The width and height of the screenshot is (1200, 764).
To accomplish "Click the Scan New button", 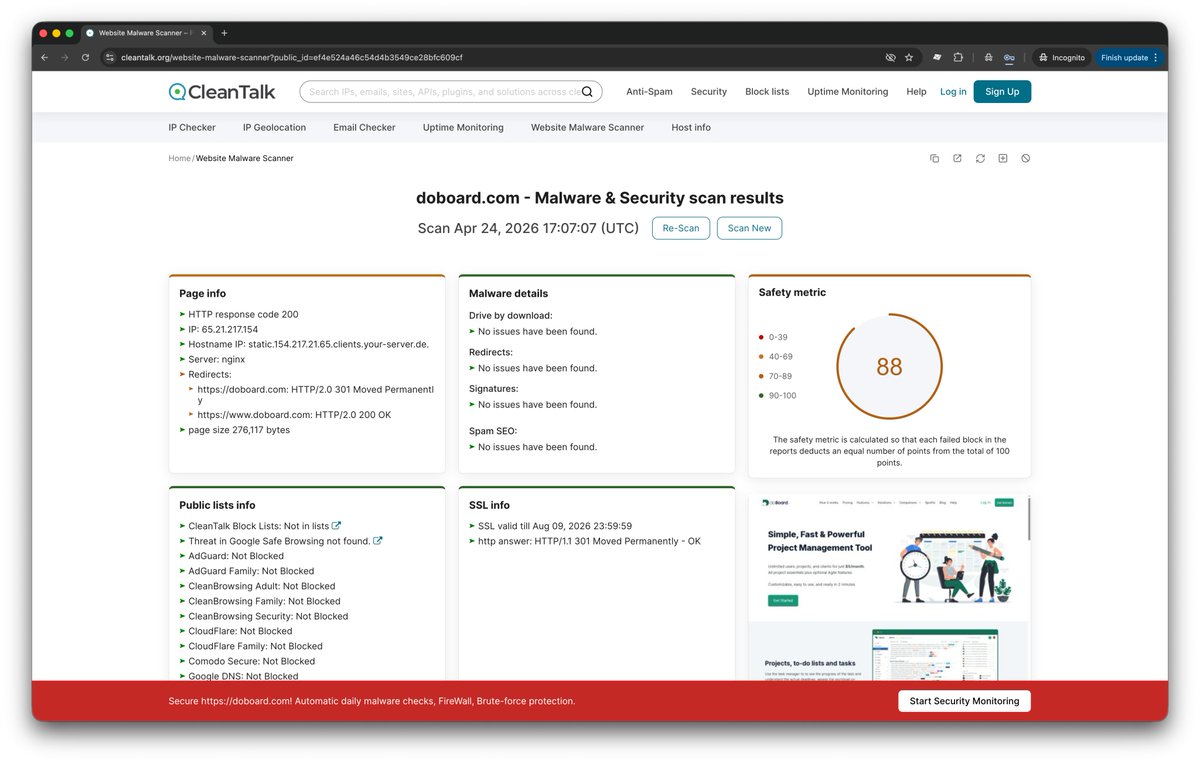I will pyautogui.click(x=749, y=228).
